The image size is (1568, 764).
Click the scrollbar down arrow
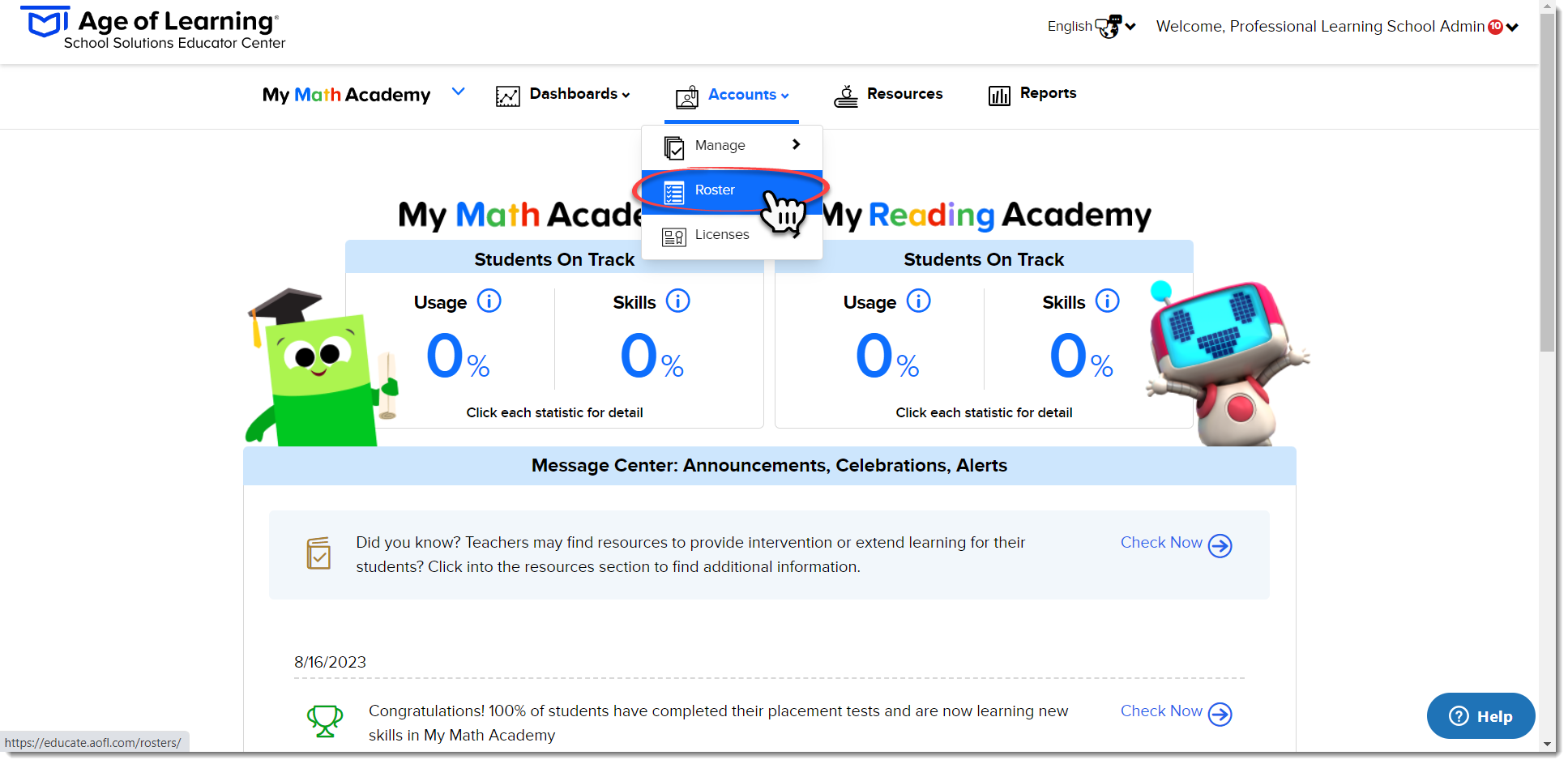point(1548,744)
